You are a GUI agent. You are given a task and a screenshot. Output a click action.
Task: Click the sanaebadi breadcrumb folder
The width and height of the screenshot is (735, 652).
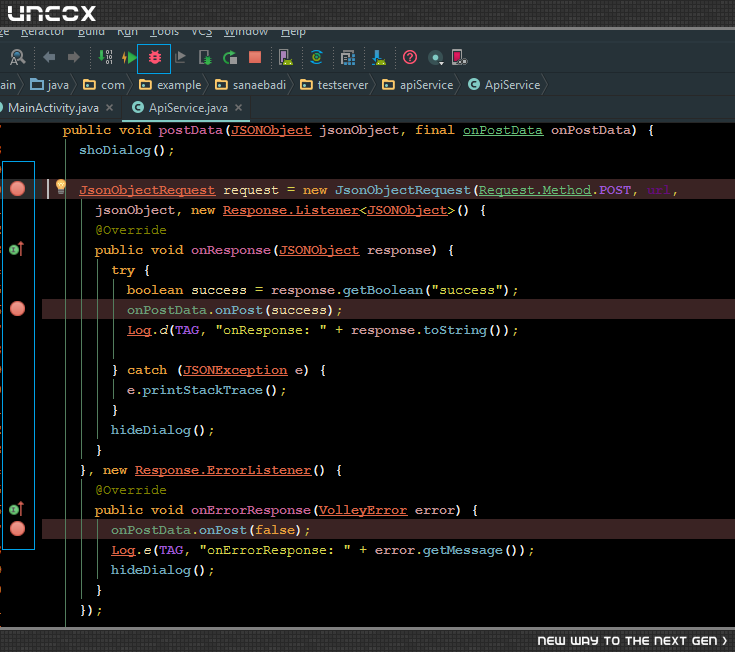coord(250,85)
